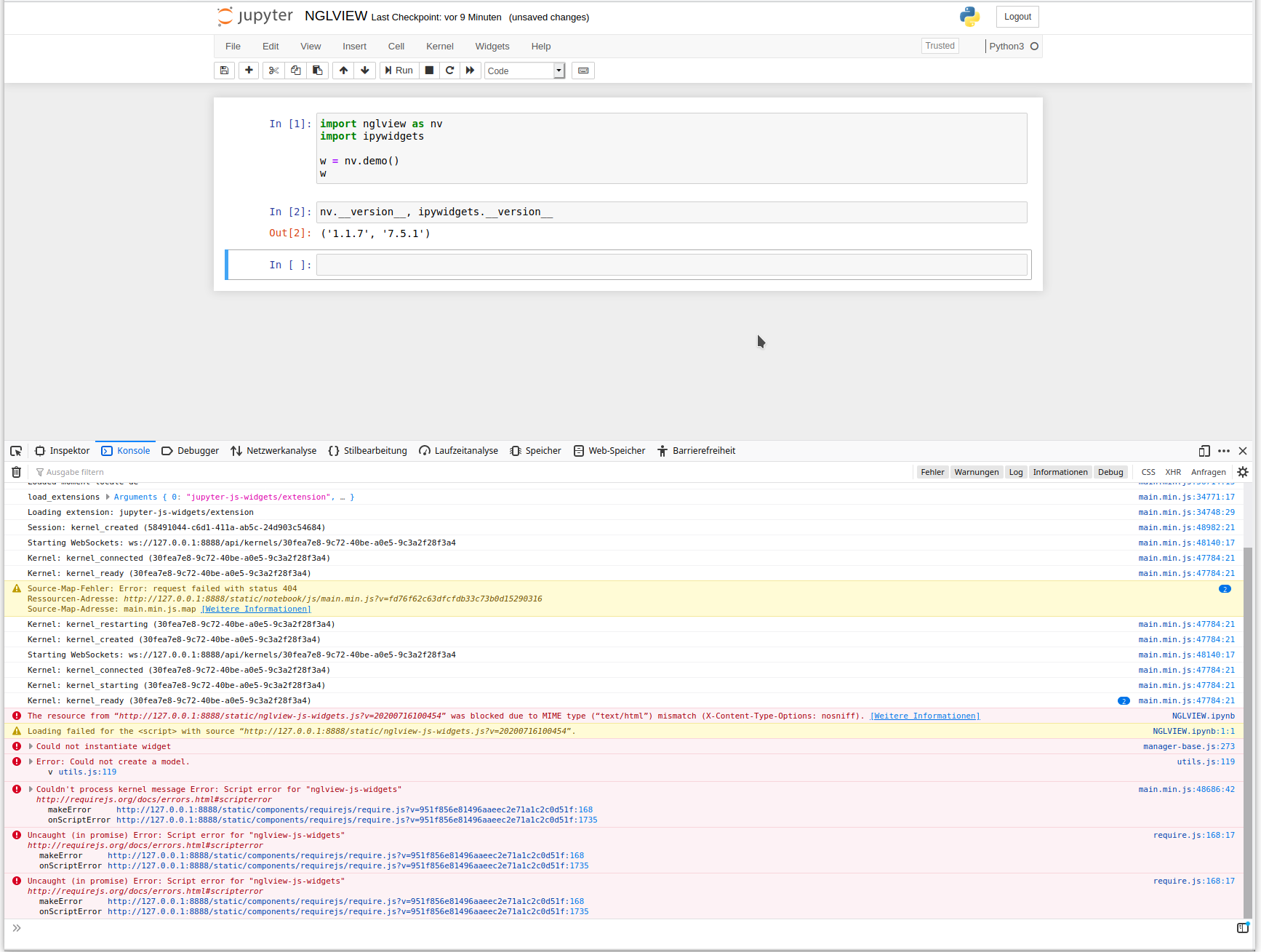Enable the Warnungen warnings filter
The height and width of the screenshot is (952, 1261).
click(976, 472)
